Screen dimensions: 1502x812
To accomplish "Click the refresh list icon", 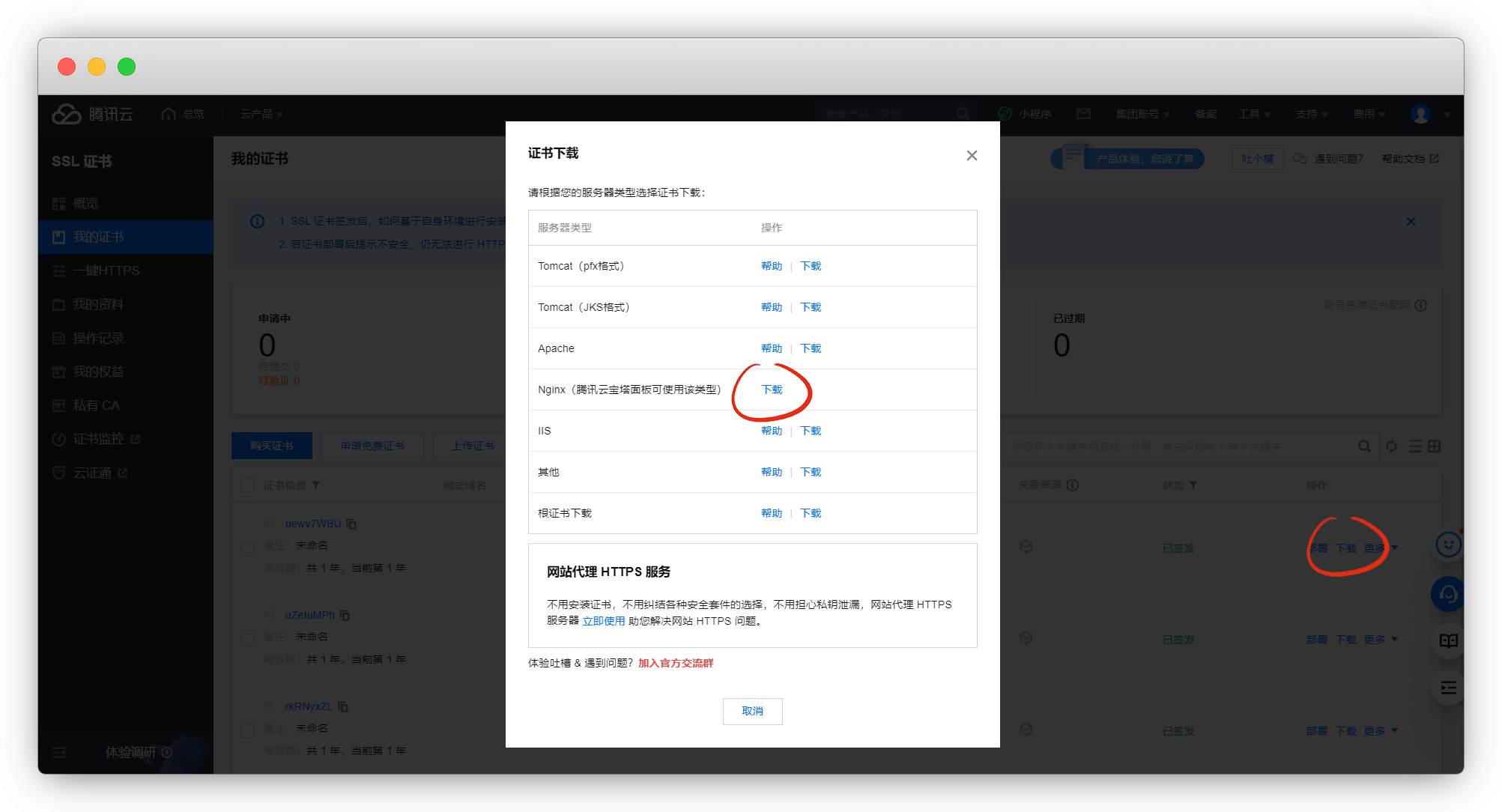I will click(1391, 446).
